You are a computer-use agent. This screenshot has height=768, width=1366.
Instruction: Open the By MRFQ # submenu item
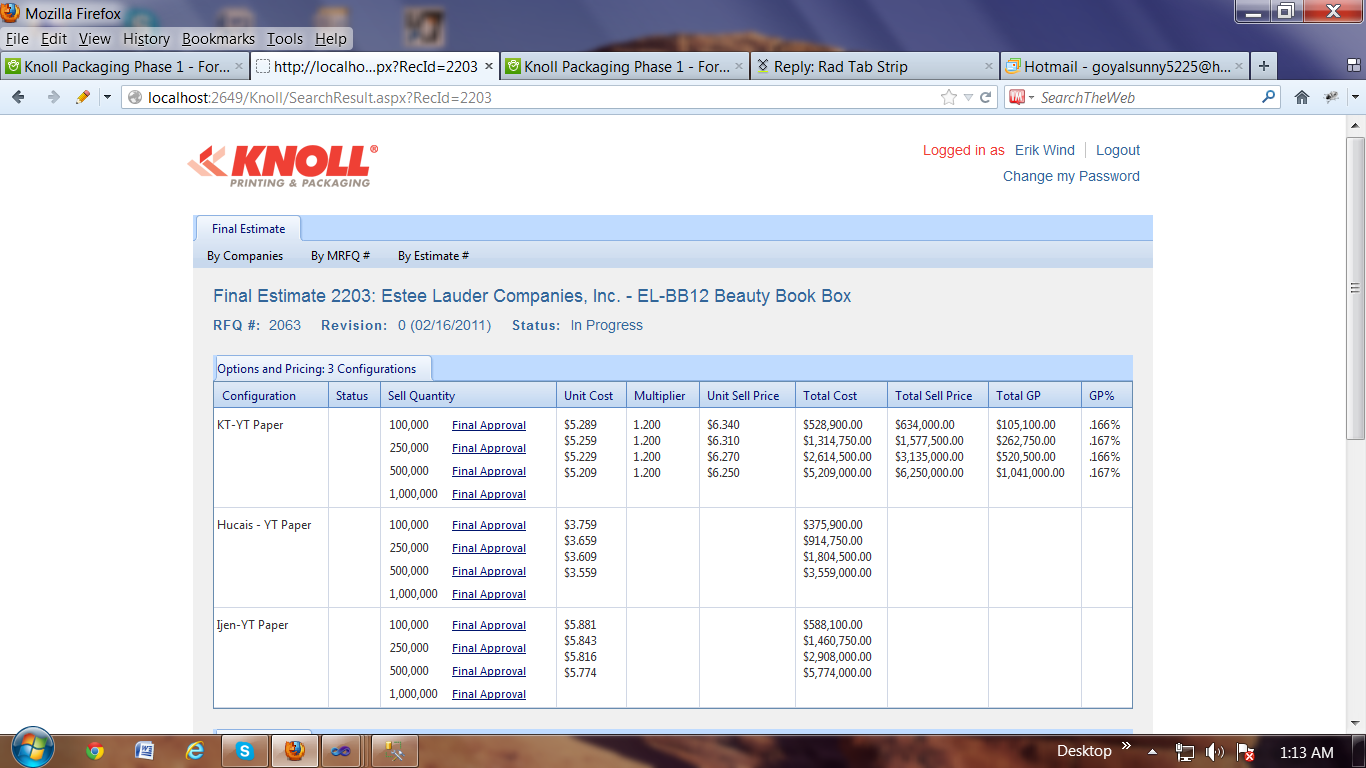[340, 256]
